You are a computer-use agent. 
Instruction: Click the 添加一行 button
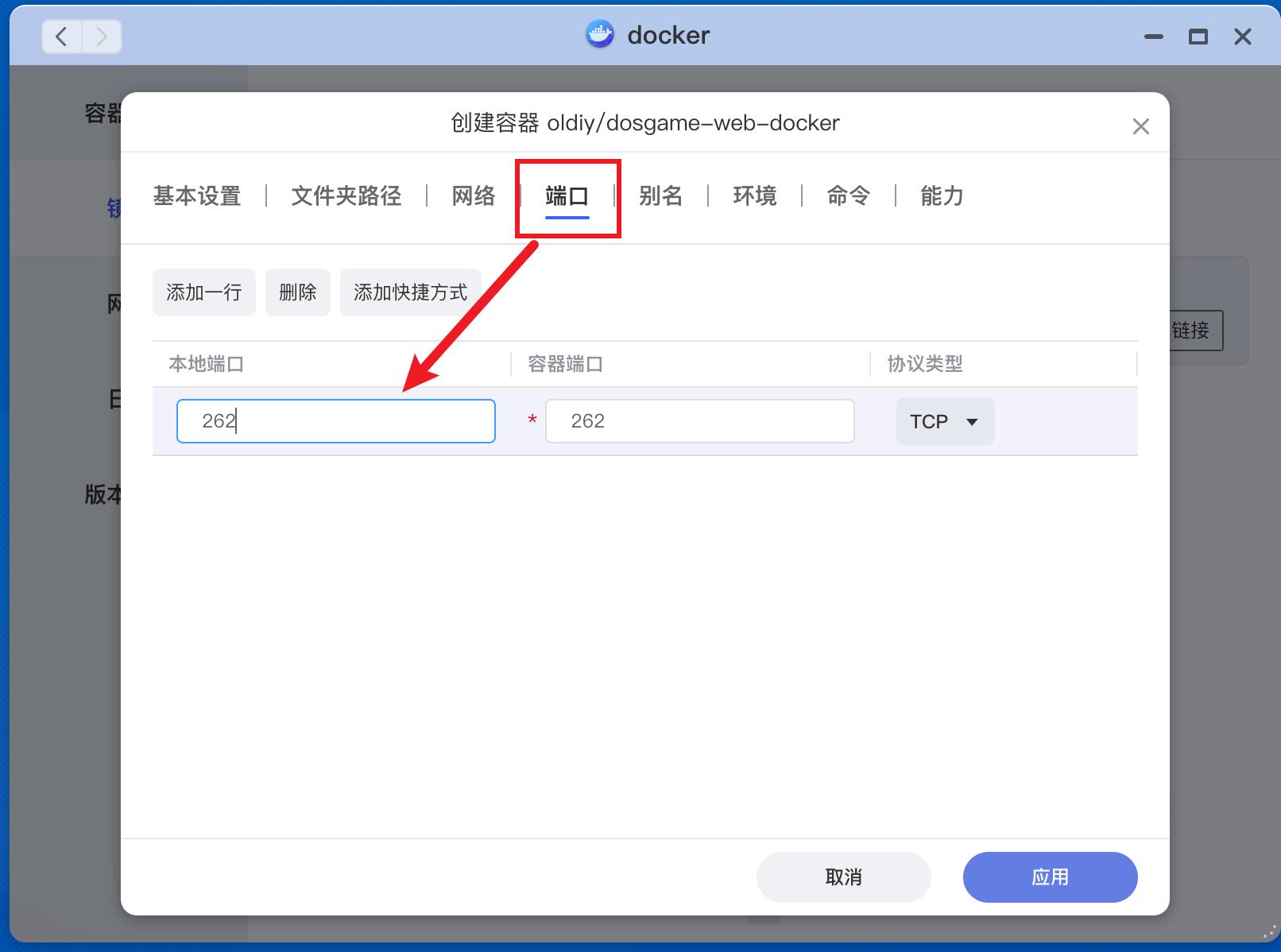(x=203, y=292)
